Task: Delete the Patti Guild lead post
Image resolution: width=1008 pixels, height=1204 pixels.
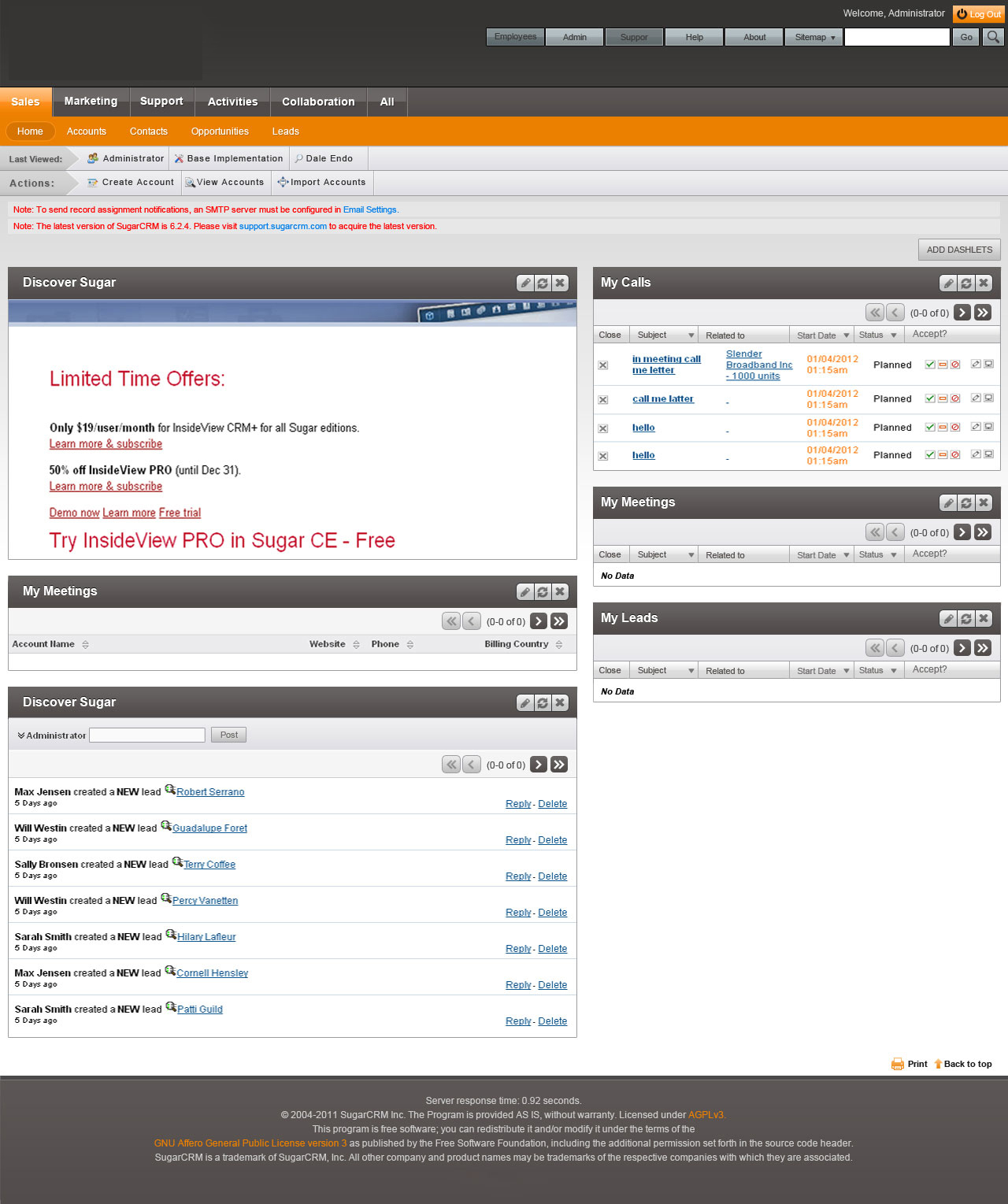Action: 553,1021
